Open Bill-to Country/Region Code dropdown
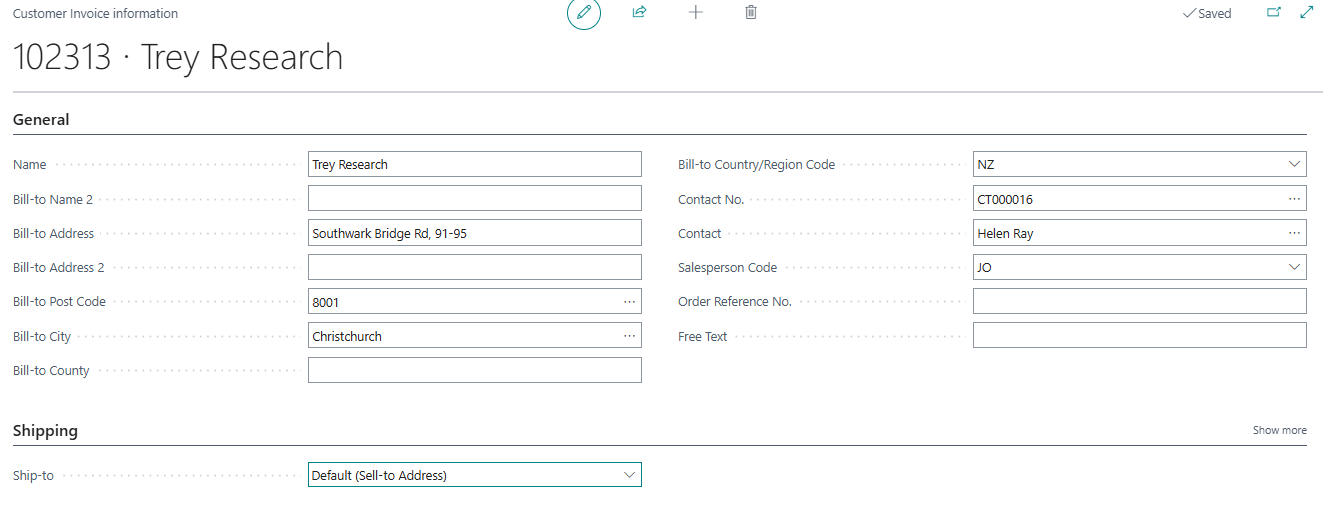1338x527 pixels. (x=1295, y=164)
